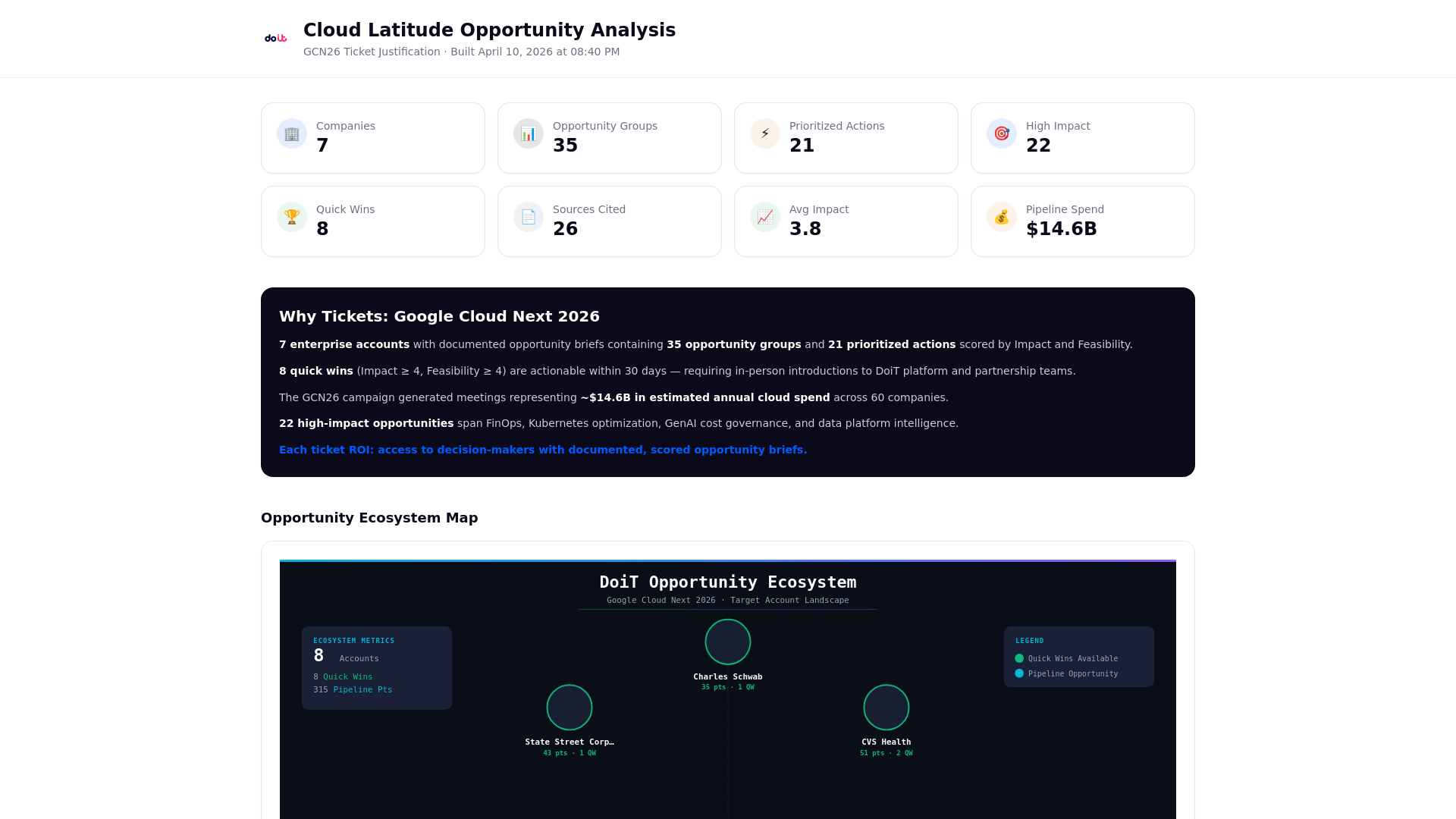1456x819 pixels.
Task: Click the 7 enterprise accounts bold text
Action: [x=344, y=344]
